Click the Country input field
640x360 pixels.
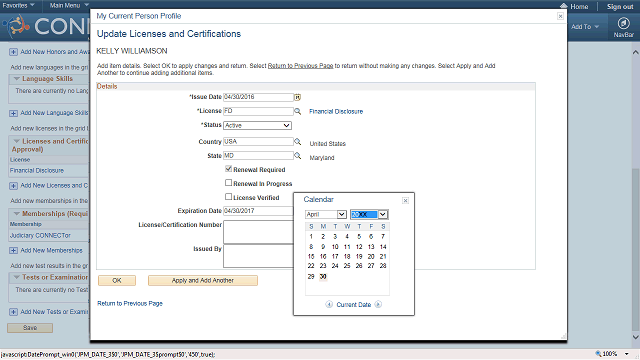(258, 142)
